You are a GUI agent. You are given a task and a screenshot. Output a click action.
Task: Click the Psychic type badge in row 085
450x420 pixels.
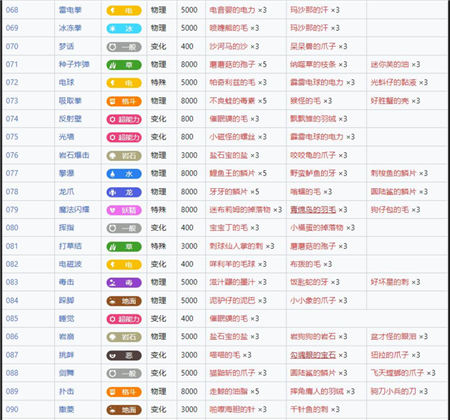(x=124, y=319)
